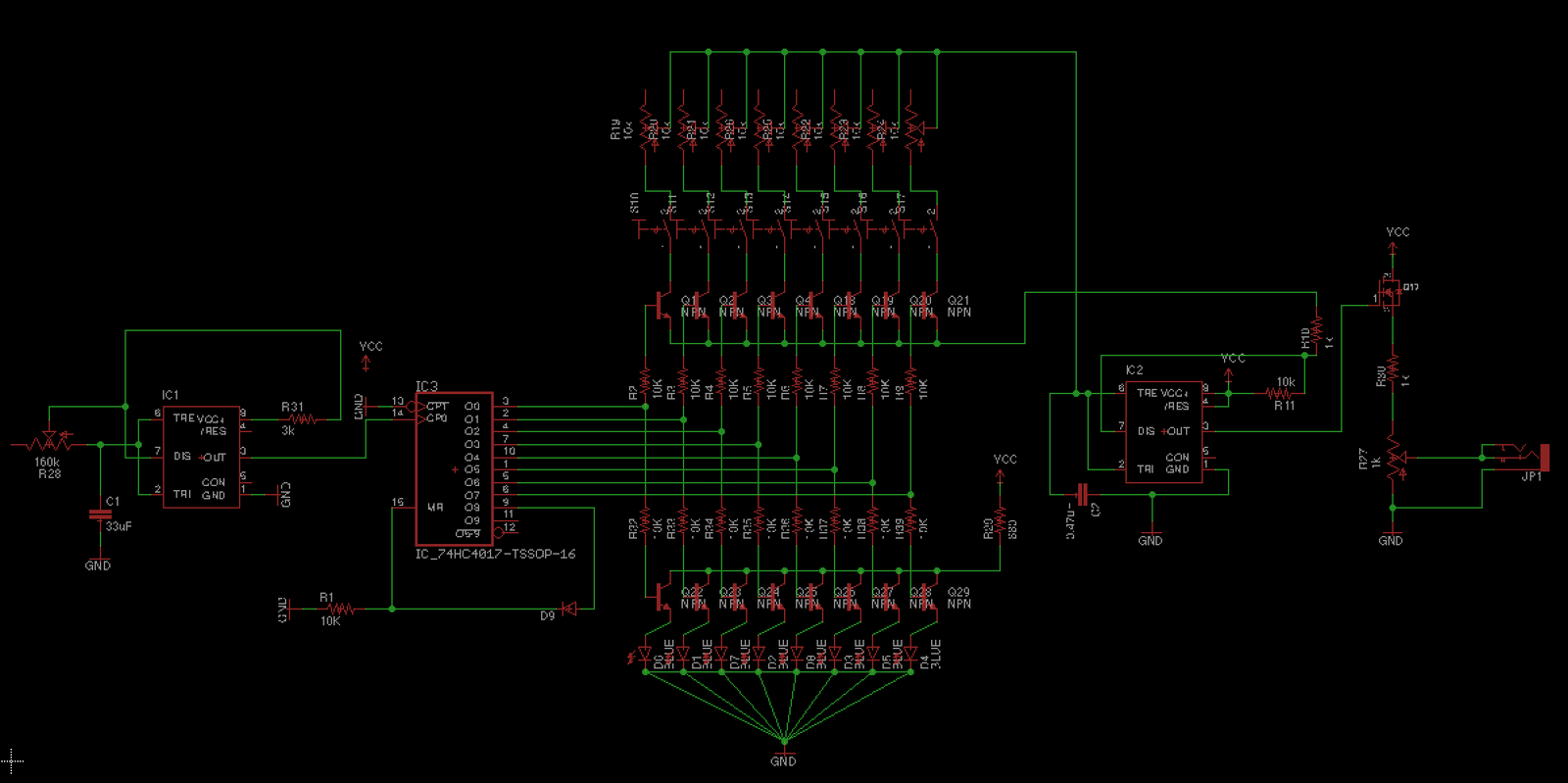1568x783 pixels.
Task: Click resistor R30 below Q17
Action: tap(1393, 370)
